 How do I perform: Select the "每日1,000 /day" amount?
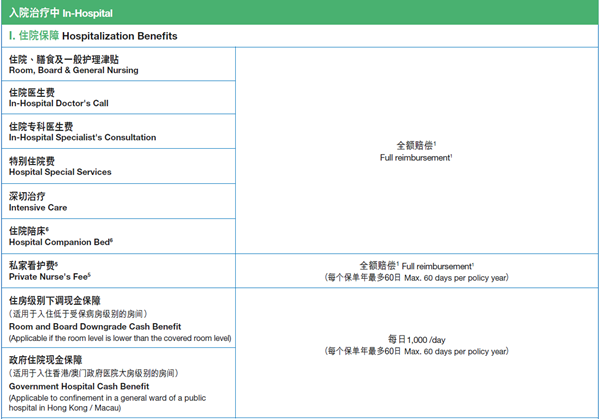point(415,339)
